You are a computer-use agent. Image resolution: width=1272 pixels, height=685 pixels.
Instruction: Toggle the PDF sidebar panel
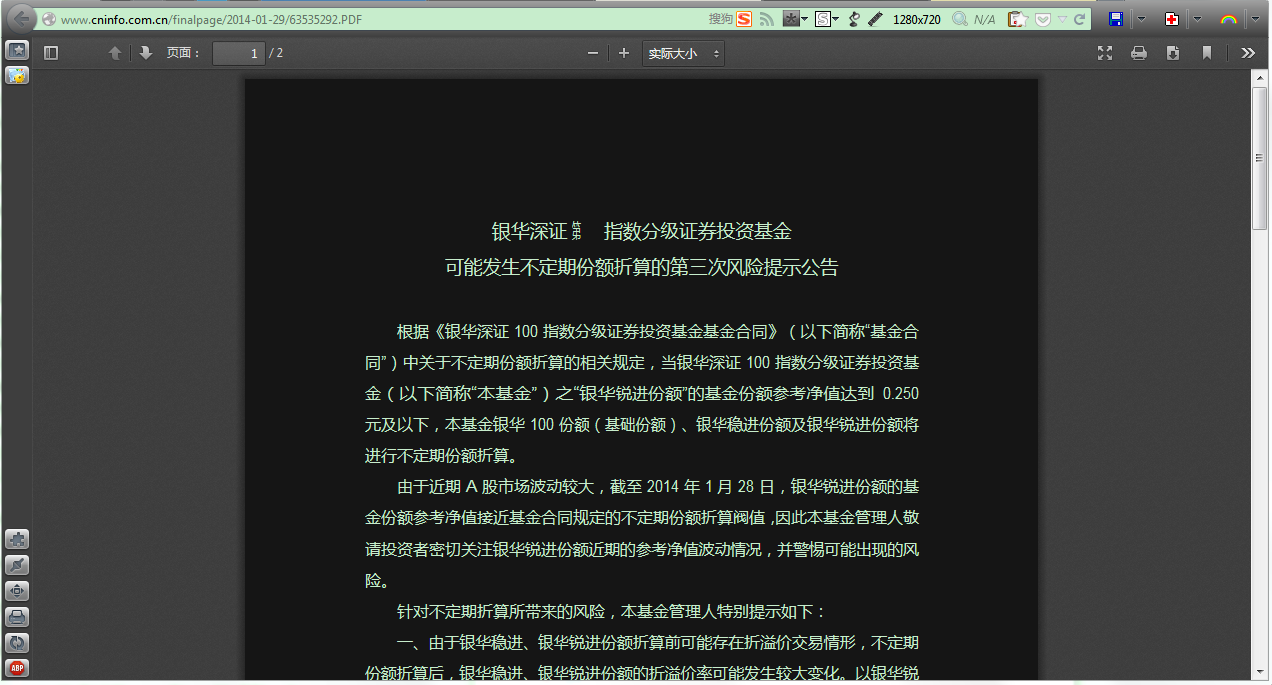51,53
